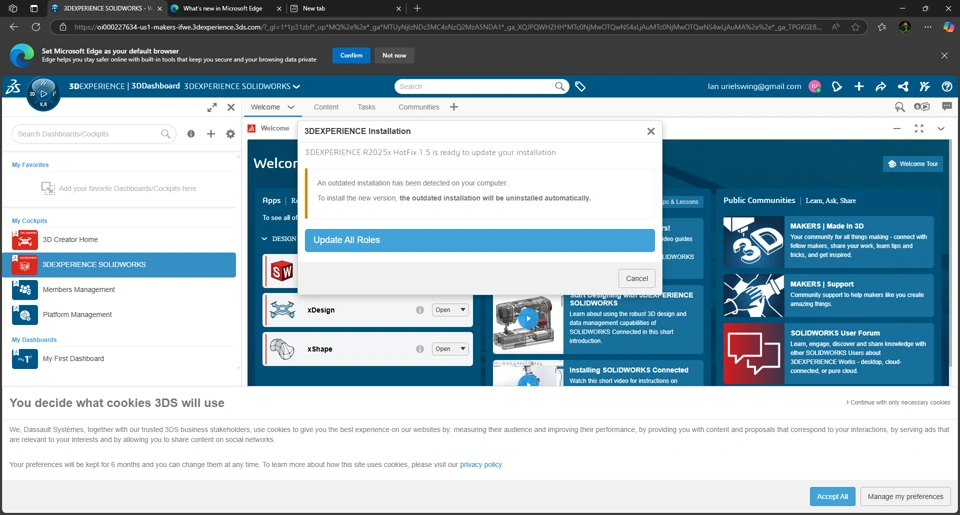This screenshot has width=960, height=515.
Task: Click the xDesign app icon
Action: (x=282, y=310)
